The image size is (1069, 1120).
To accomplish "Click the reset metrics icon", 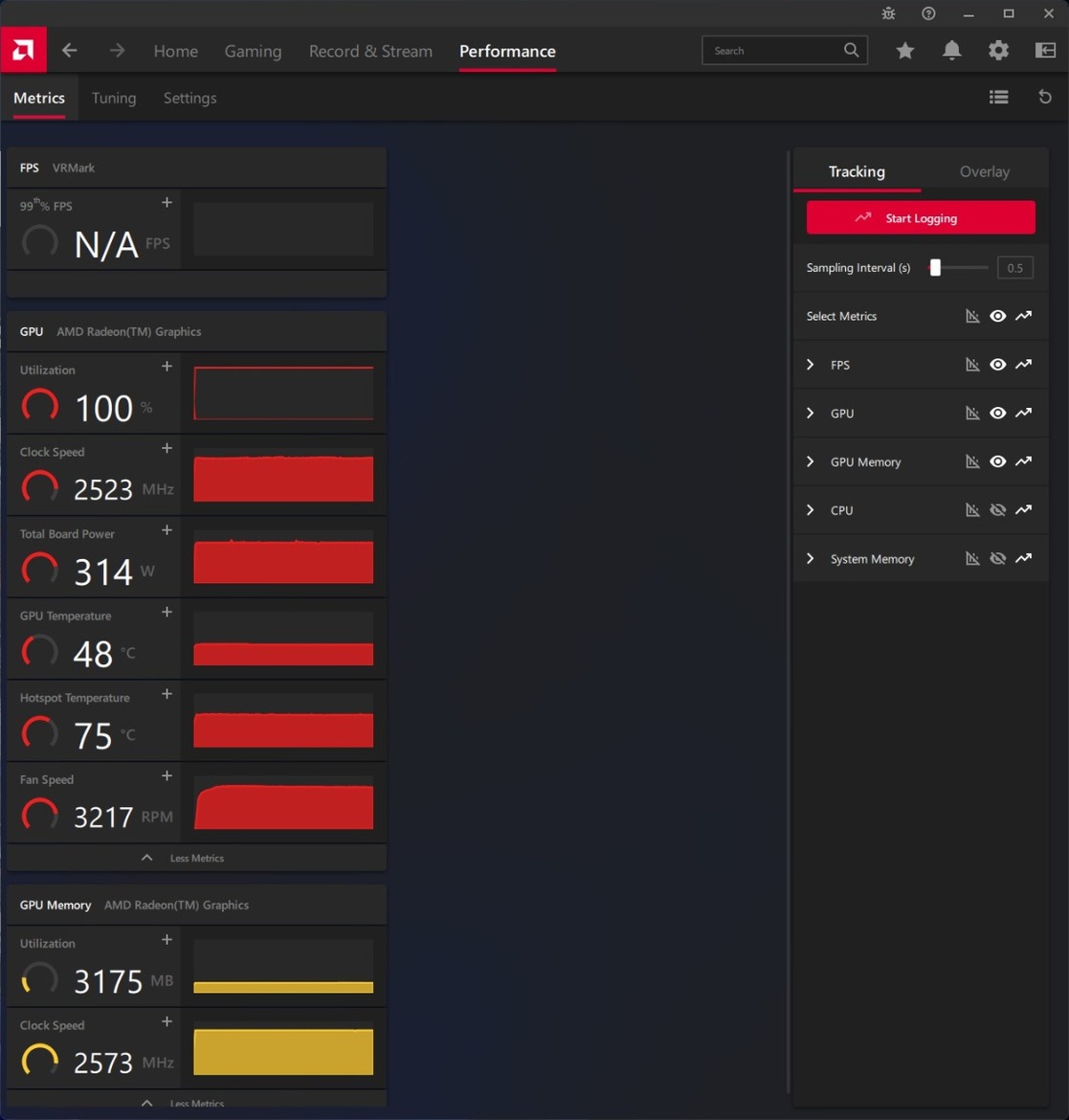I will 1045,97.
